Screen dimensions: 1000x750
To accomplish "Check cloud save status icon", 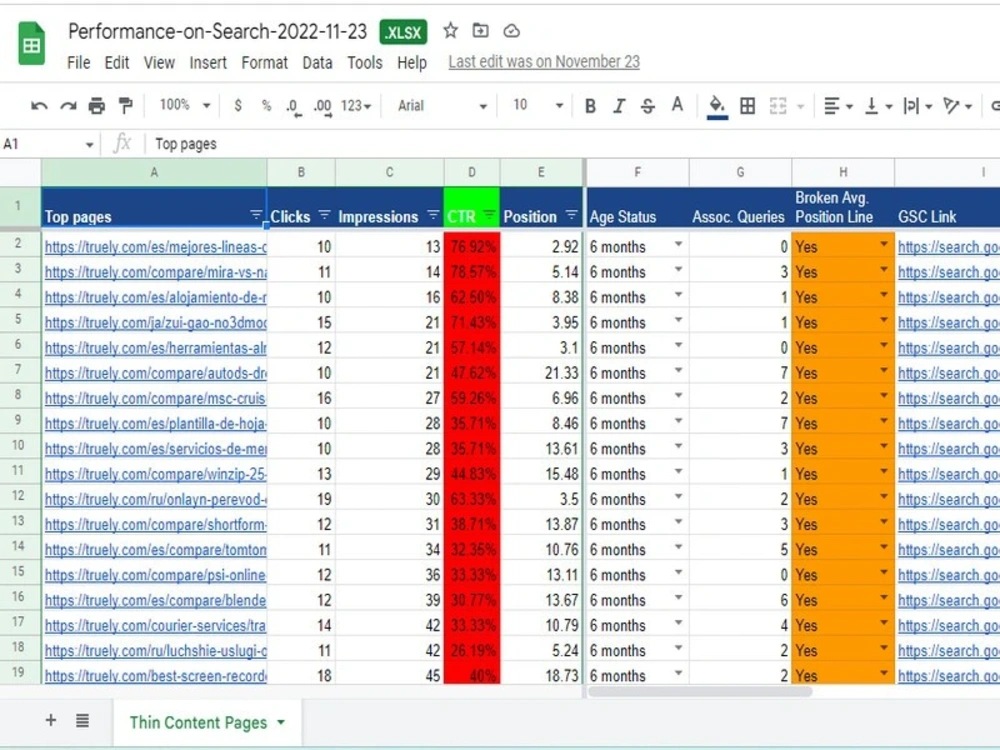I will pos(511,31).
